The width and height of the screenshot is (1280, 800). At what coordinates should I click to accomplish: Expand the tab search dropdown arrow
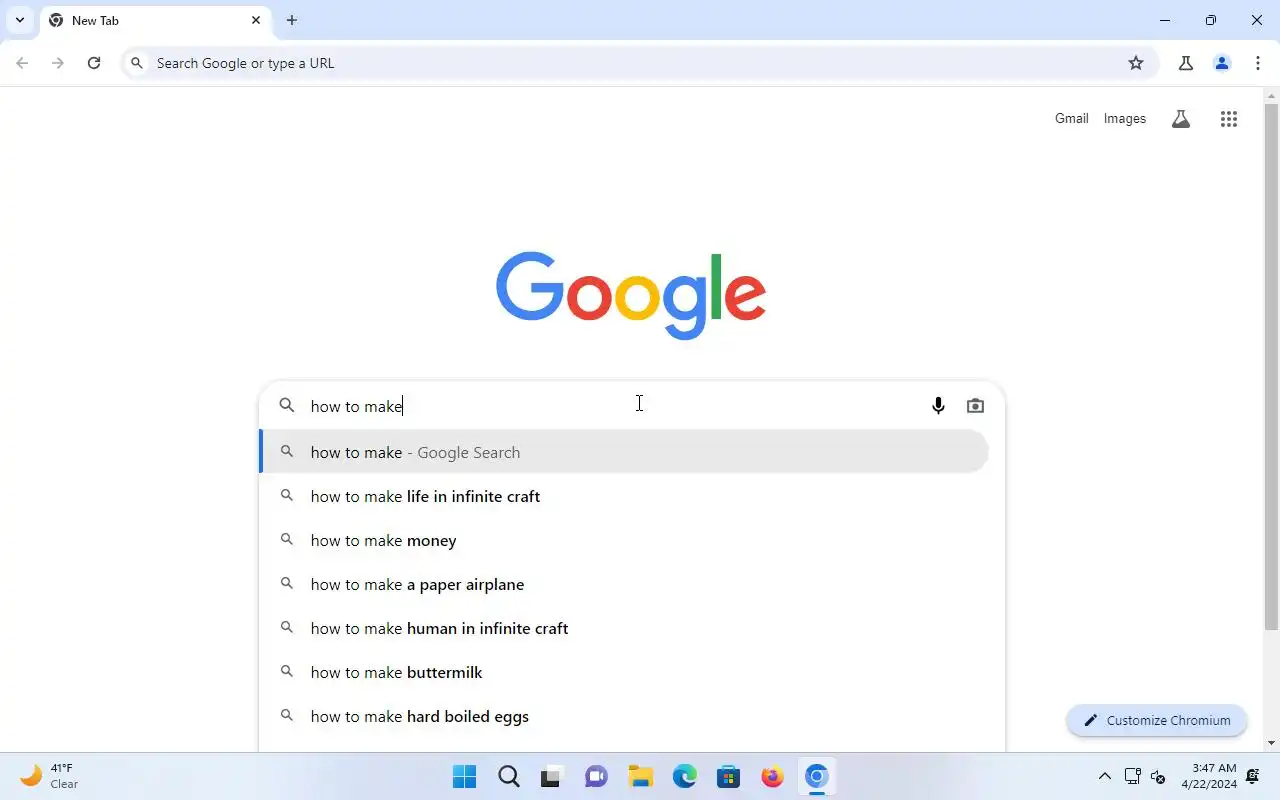click(20, 20)
